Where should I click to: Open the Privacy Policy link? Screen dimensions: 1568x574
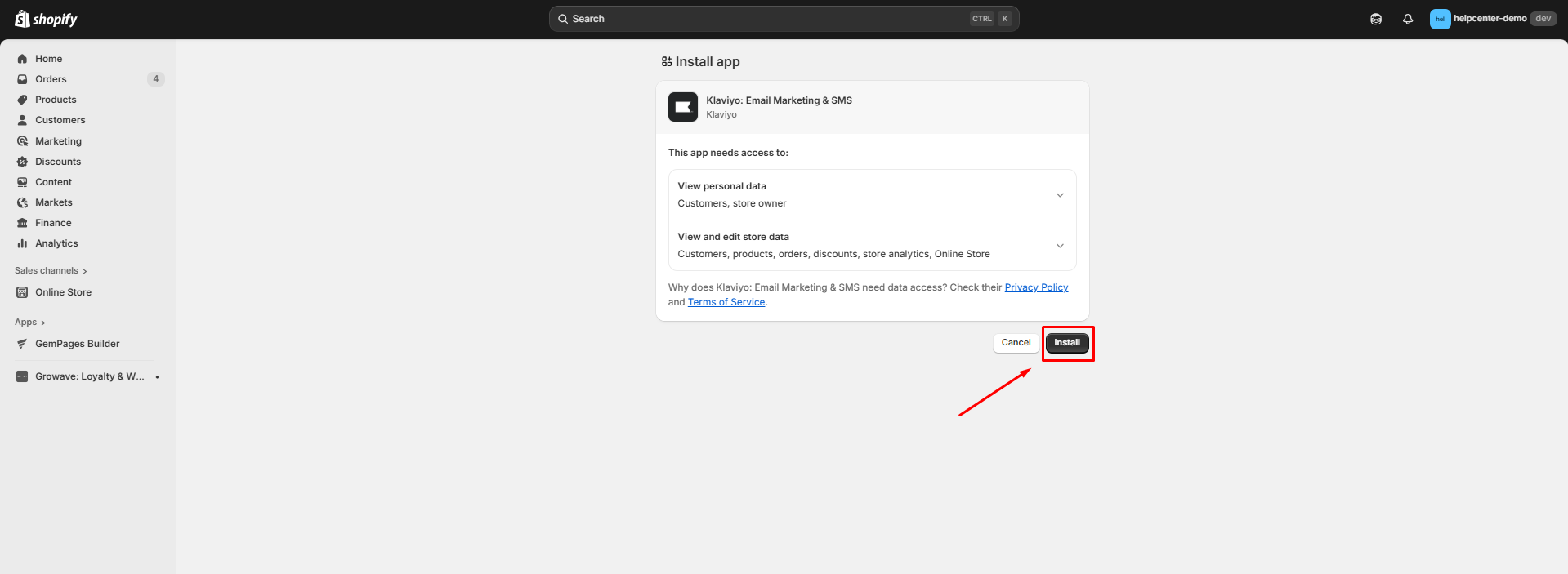tap(1036, 287)
